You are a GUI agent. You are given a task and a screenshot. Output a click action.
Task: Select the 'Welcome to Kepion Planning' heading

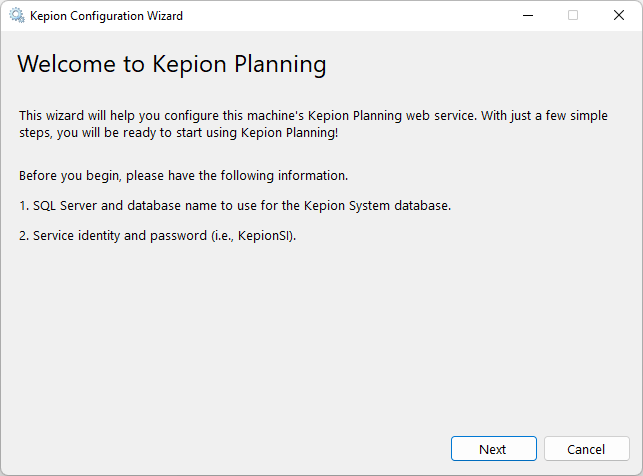coord(172,64)
